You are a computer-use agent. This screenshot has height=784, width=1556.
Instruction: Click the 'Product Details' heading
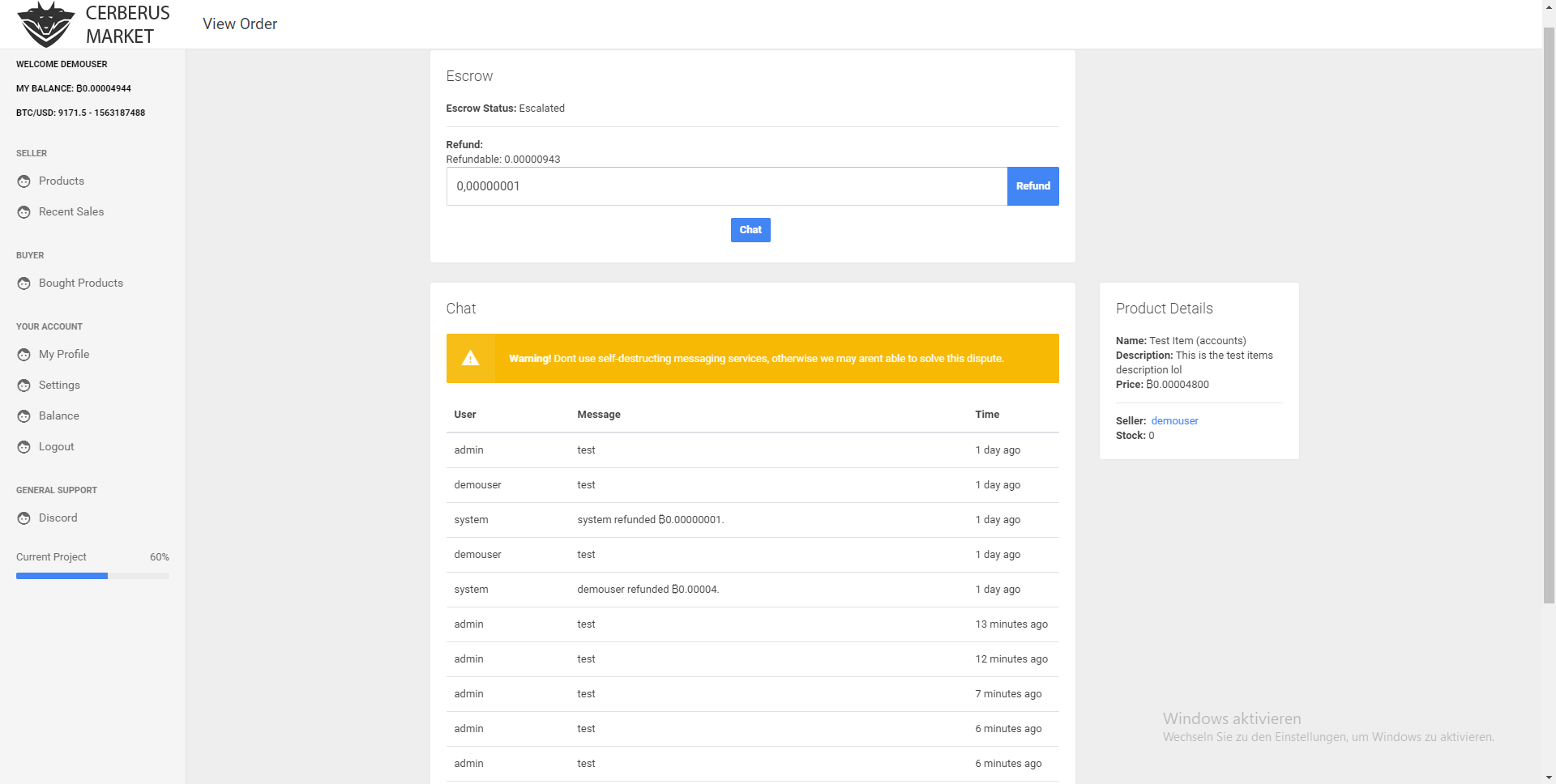(x=1165, y=309)
